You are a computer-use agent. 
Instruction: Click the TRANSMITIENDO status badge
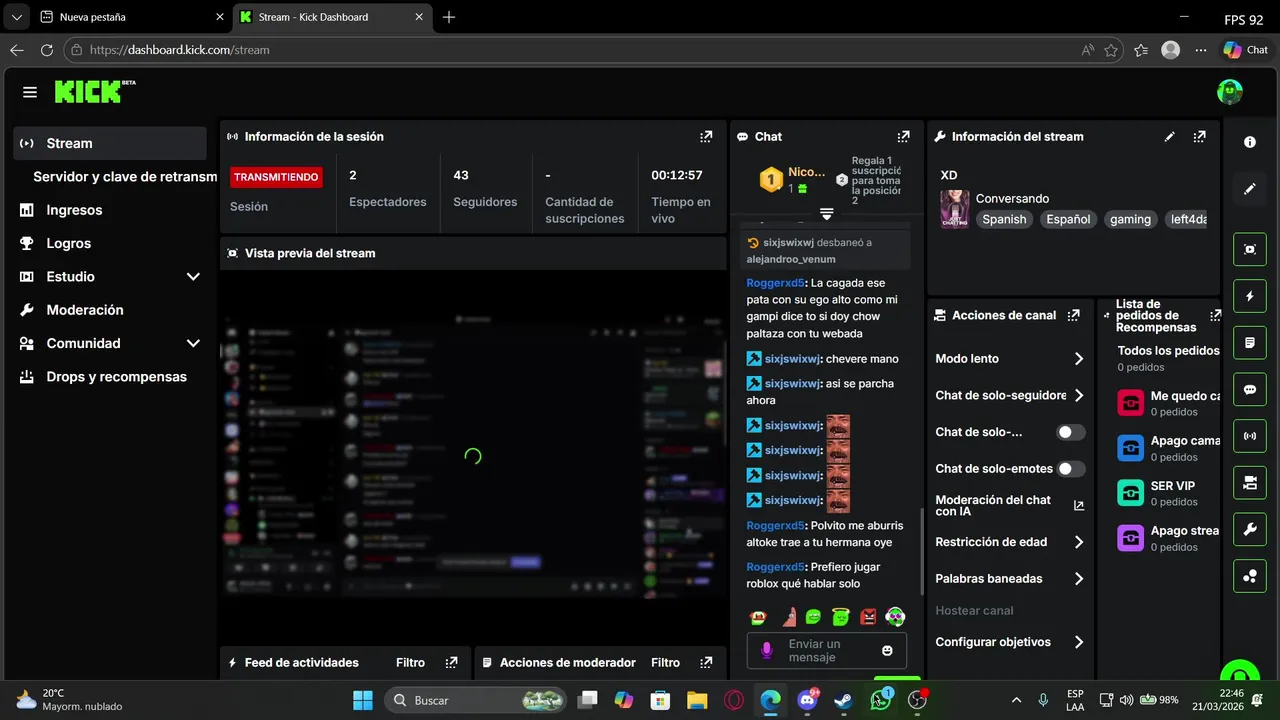[276, 177]
